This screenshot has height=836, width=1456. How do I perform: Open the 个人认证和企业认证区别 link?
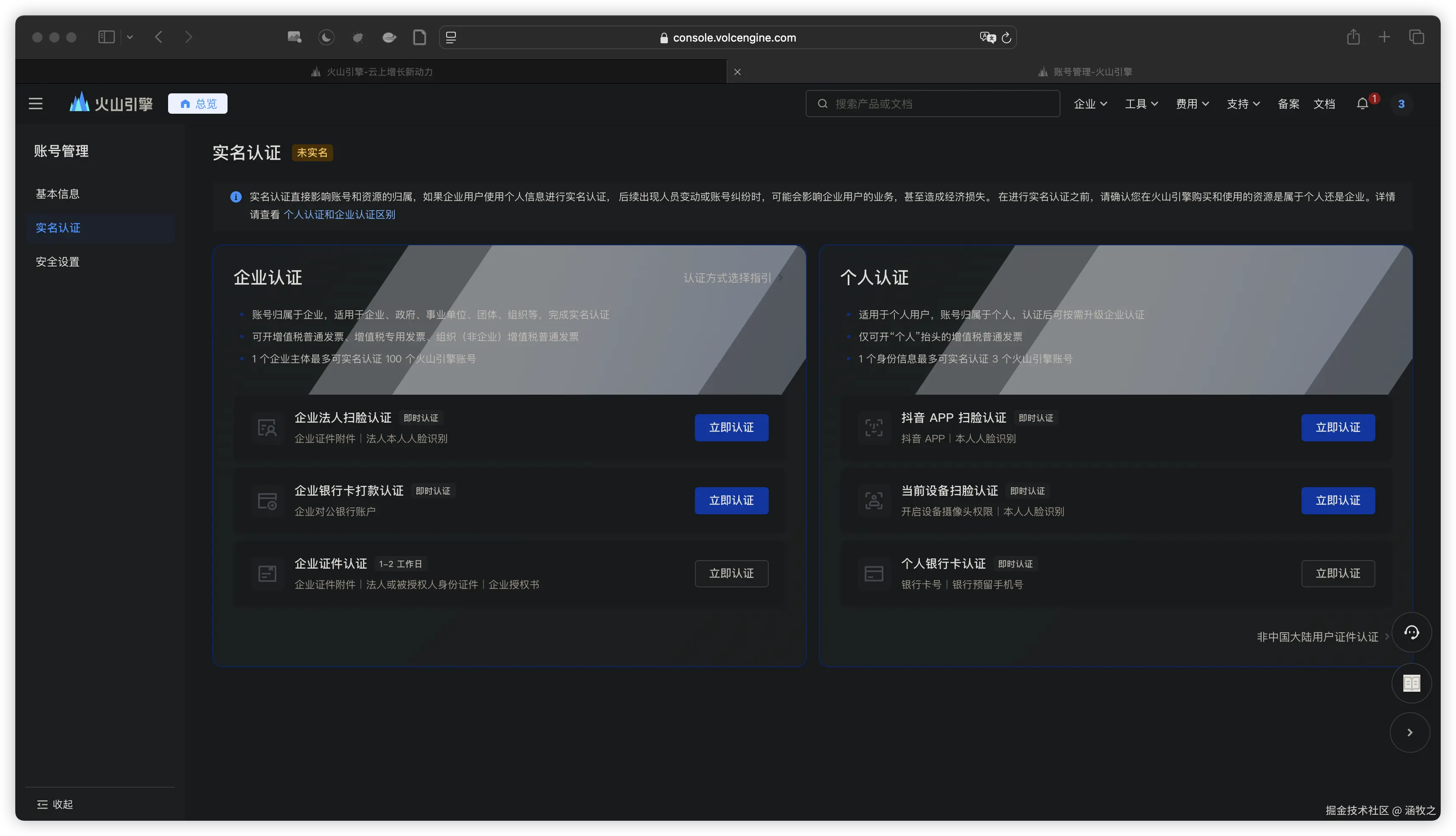tap(339, 215)
